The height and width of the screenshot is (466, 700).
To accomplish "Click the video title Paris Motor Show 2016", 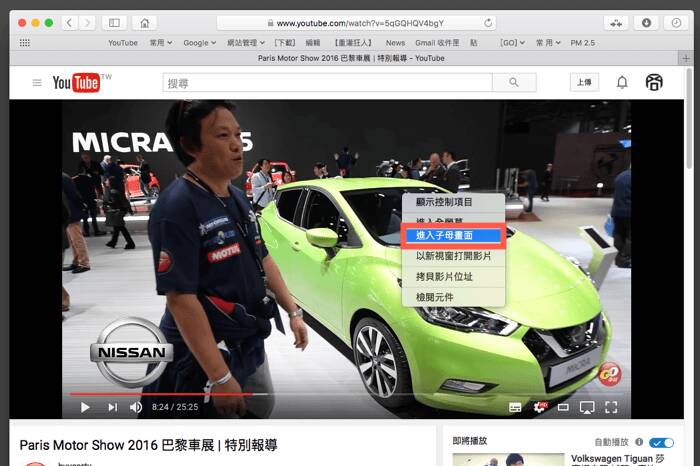I will tap(149, 445).
